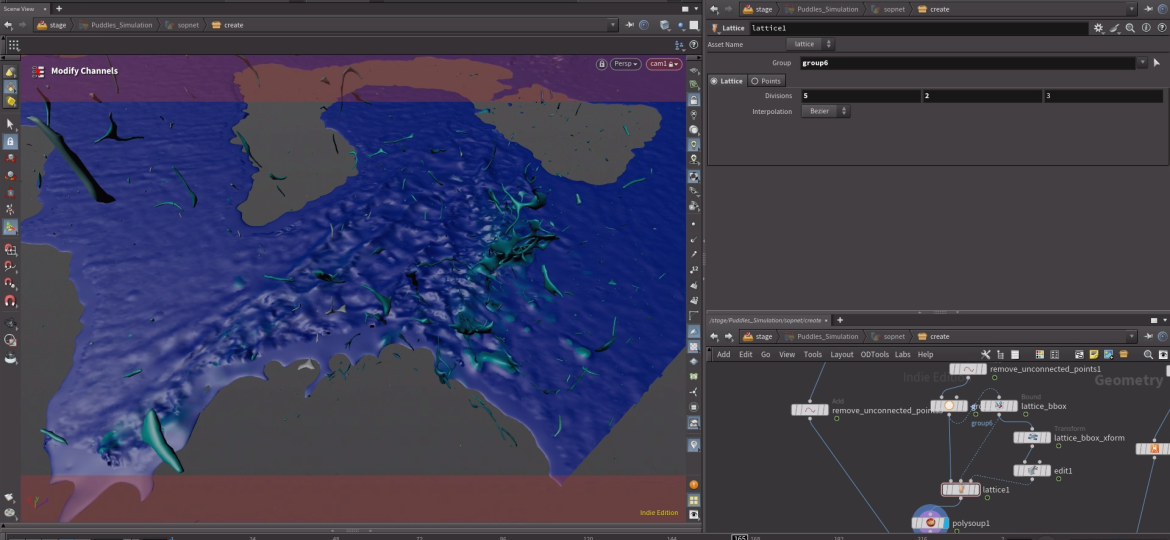
Task: Click the sopnet breadcrumb in network editor path
Action: coord(893,337)
